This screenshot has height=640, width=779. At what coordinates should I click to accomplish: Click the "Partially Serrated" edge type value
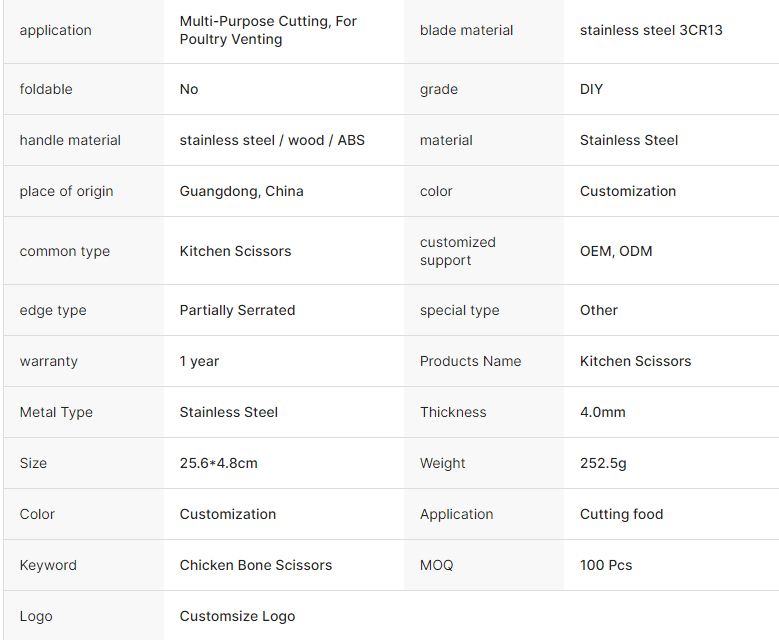click(x=237, y=310)
